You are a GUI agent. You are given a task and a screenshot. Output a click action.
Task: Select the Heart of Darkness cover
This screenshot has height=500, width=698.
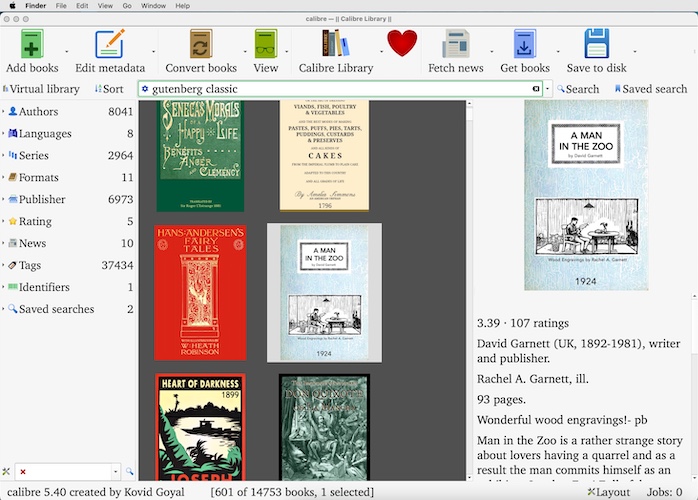200,427
